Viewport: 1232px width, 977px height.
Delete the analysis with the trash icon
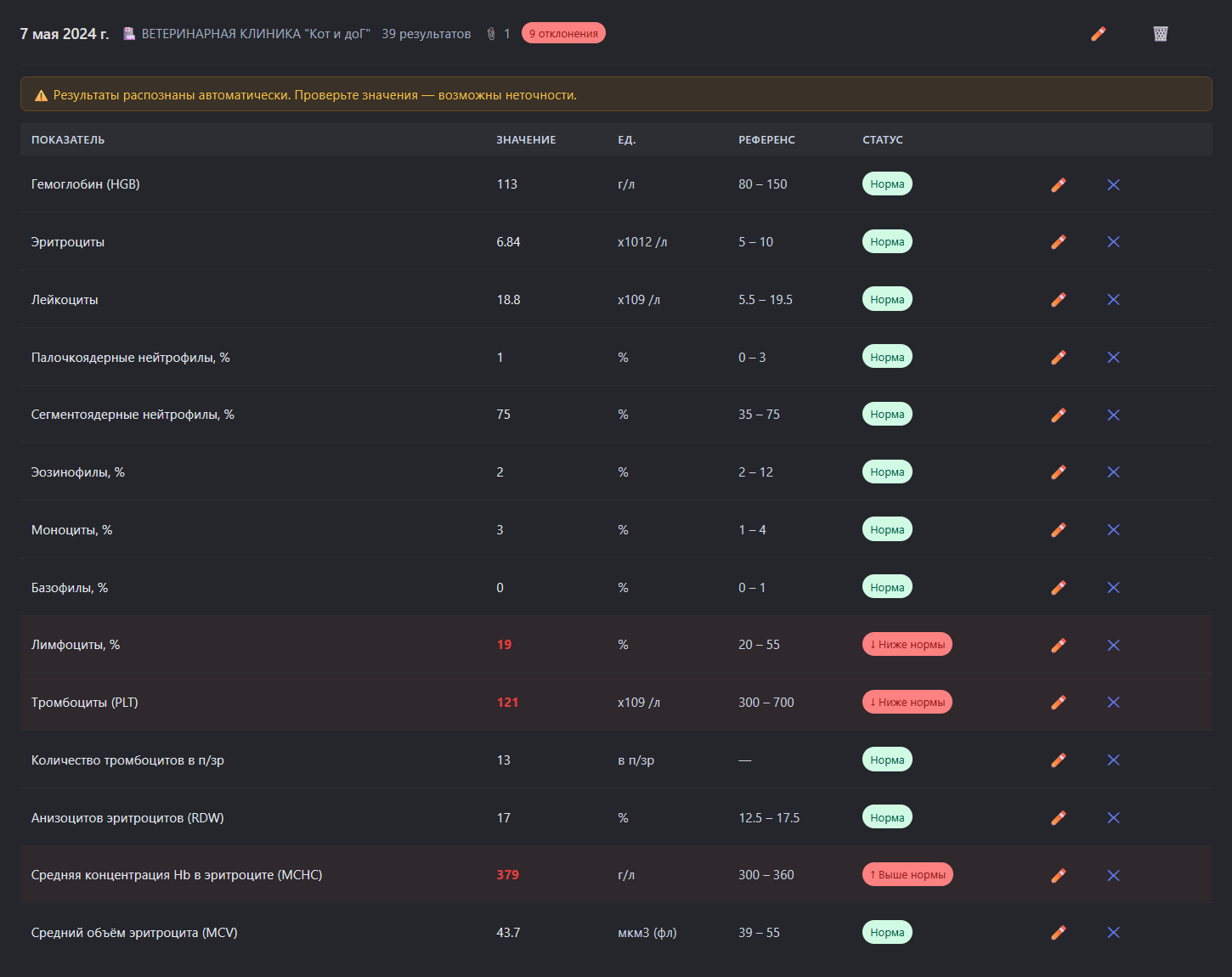[1160, 34]
